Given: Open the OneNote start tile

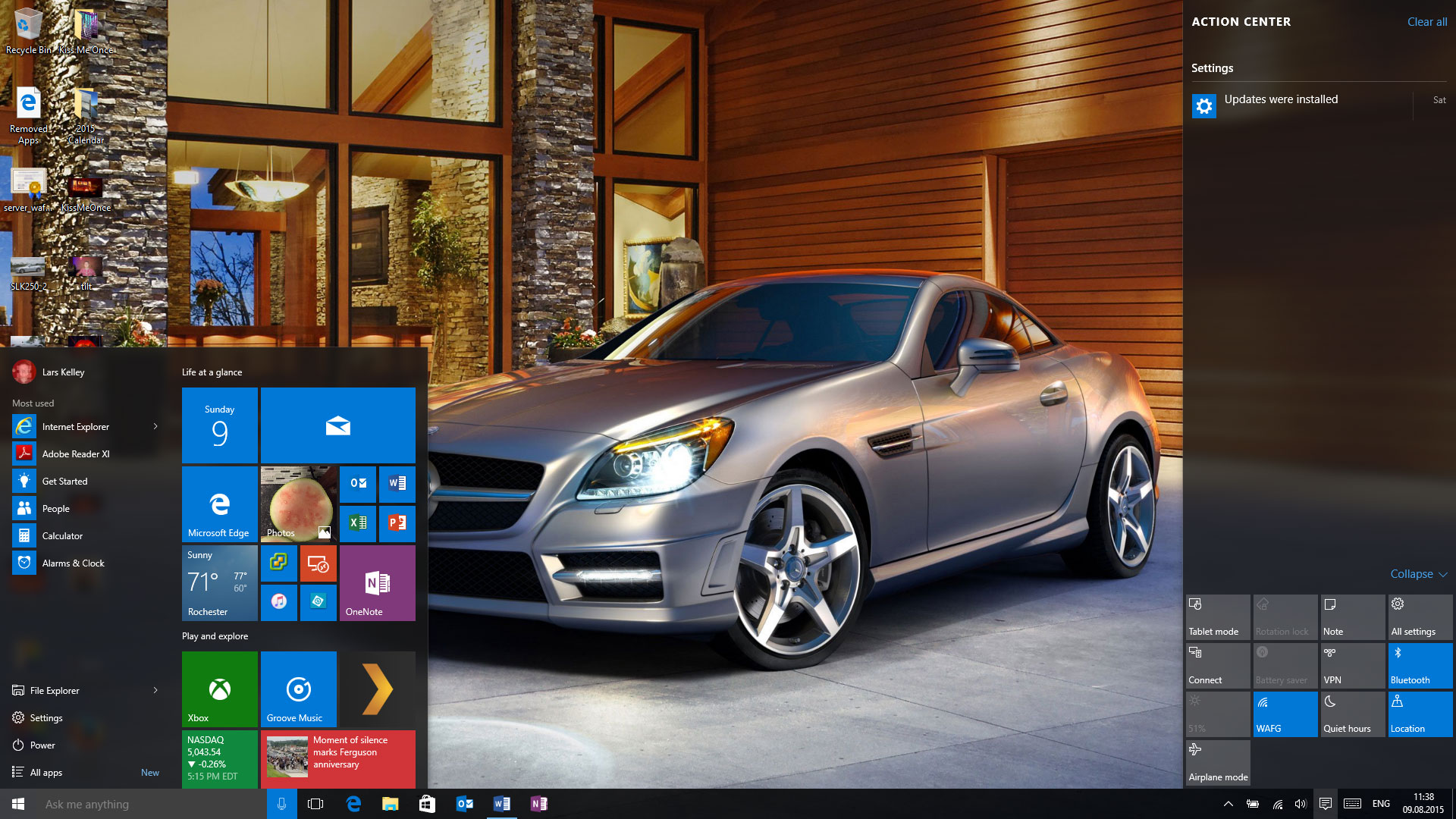Looking at the screenshot, I should tap(377, 582).
